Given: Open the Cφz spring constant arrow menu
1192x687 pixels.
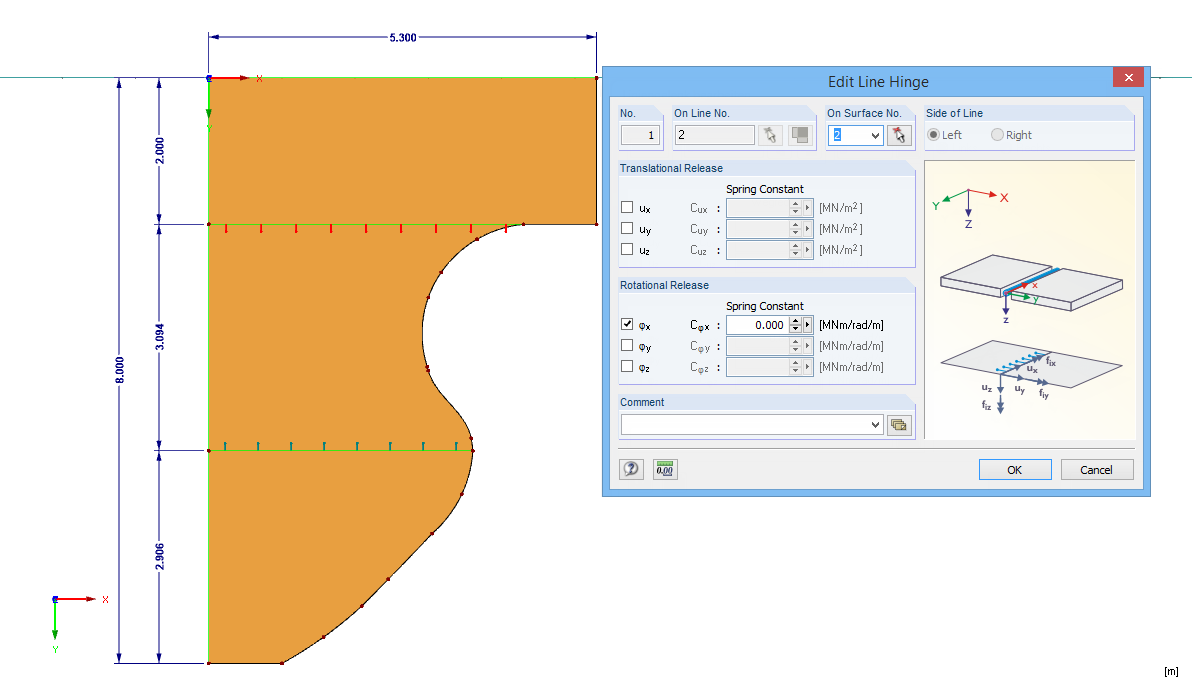Looking at the screenshot, I should [807, 367].
